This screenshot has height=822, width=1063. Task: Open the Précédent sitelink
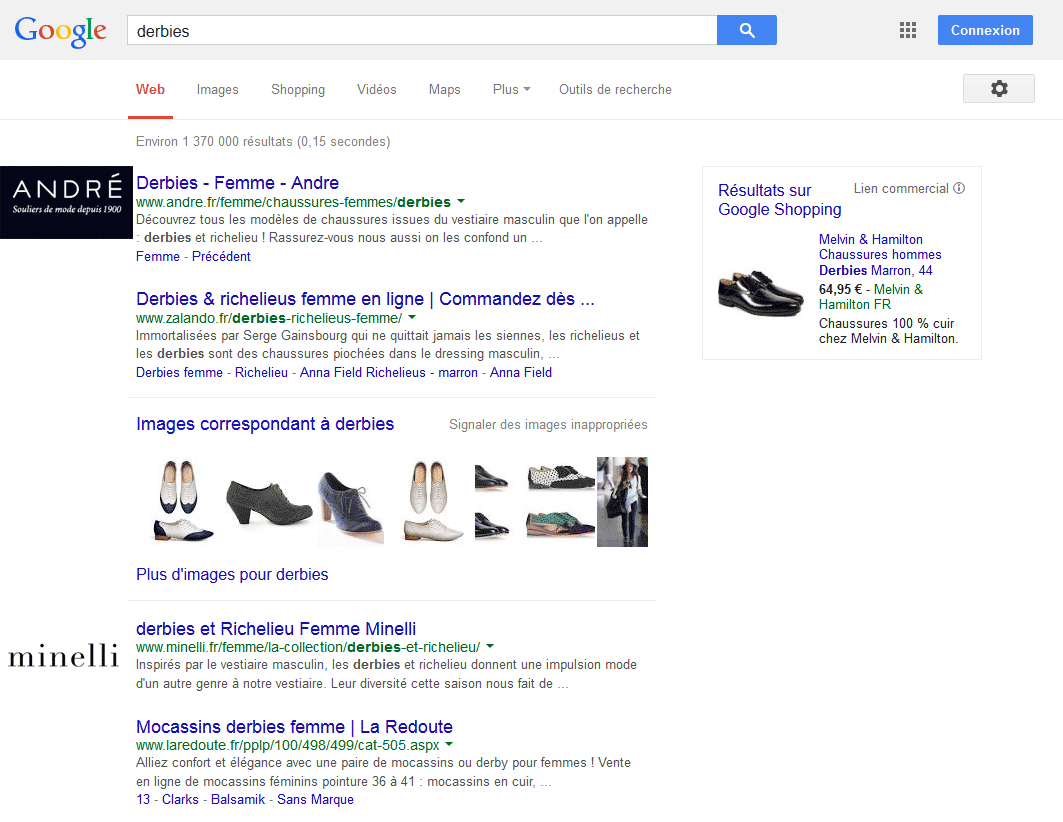click(221, 256)
